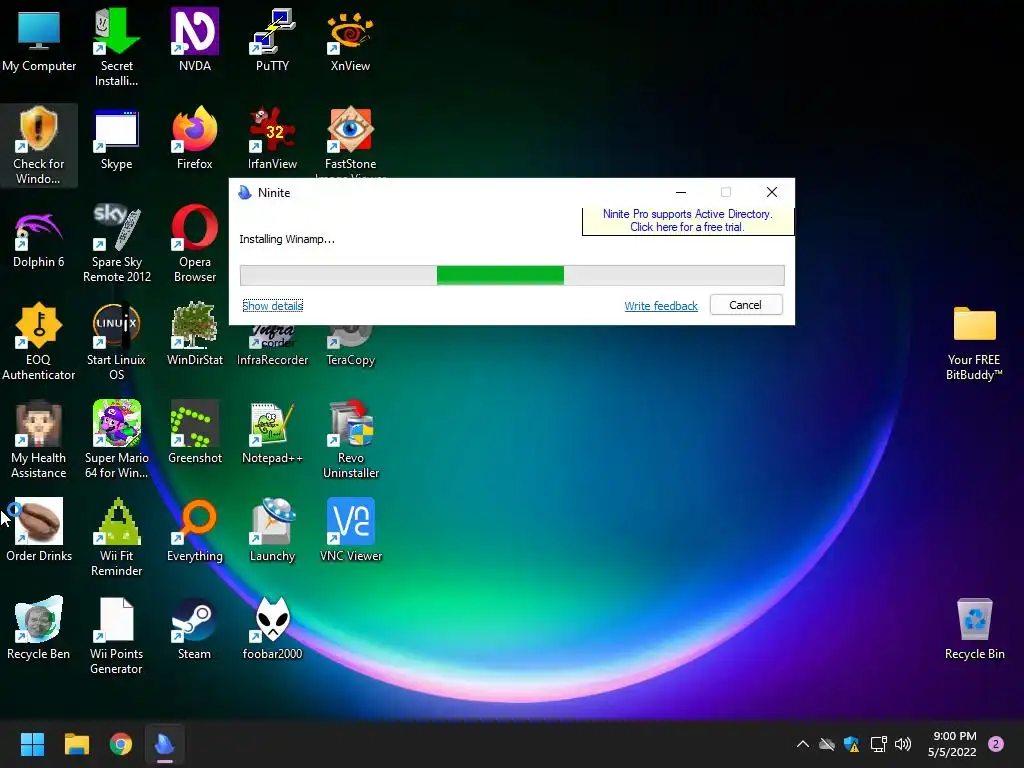Viewport: 1024px width, 768px height.
Task: Open PuTTY desktop shortcut
Action: coord(272,40)
